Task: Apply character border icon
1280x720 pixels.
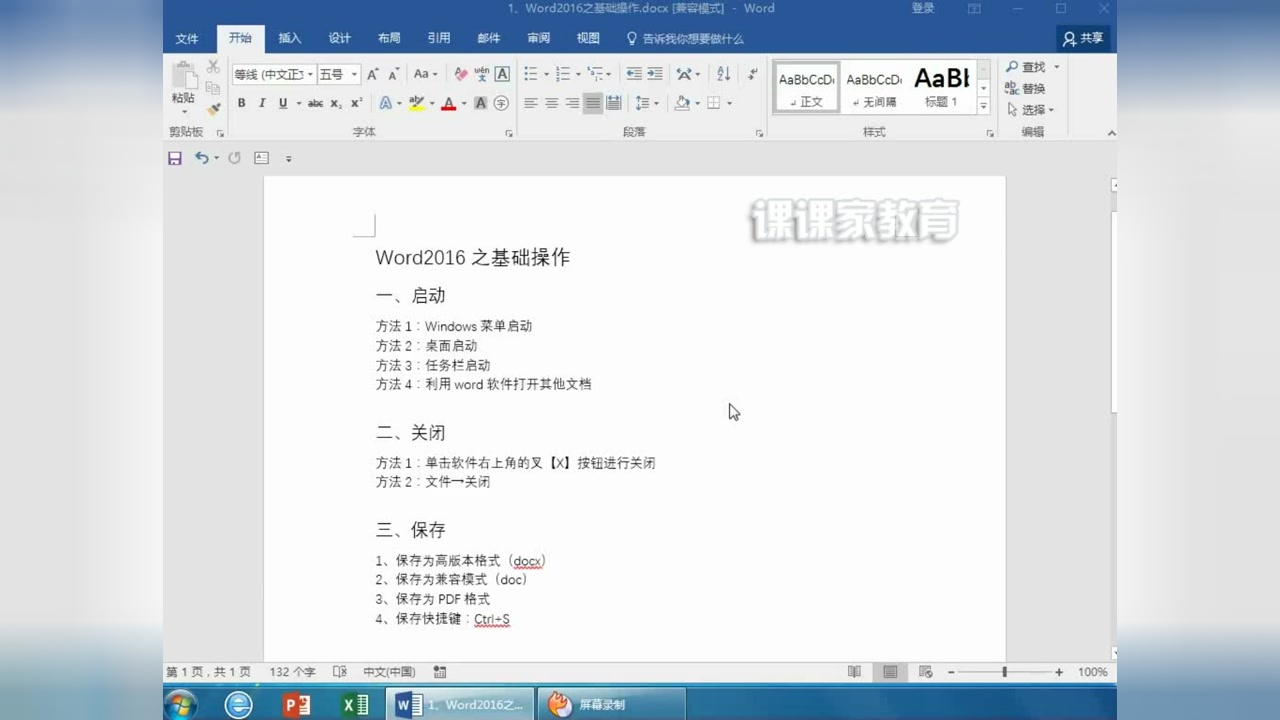Action: 502,74
